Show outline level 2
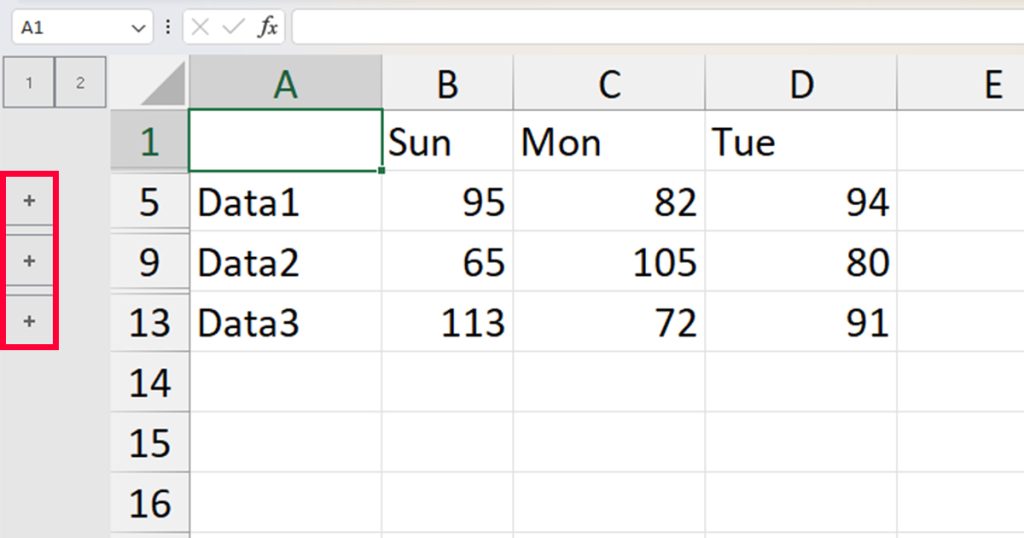This screenshot has height=538, width=1024. click(80, 82)
